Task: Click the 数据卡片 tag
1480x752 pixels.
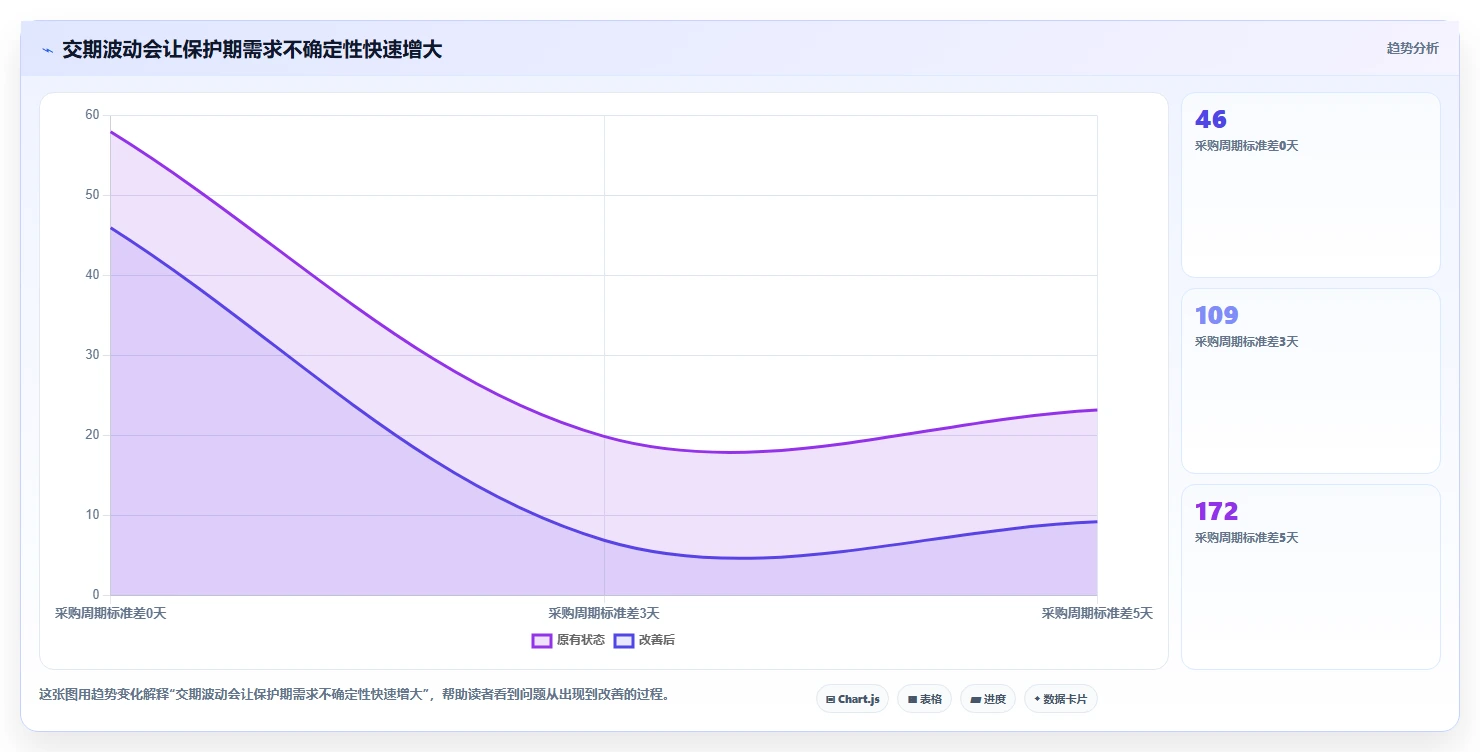Action: tap(1061, 699)
